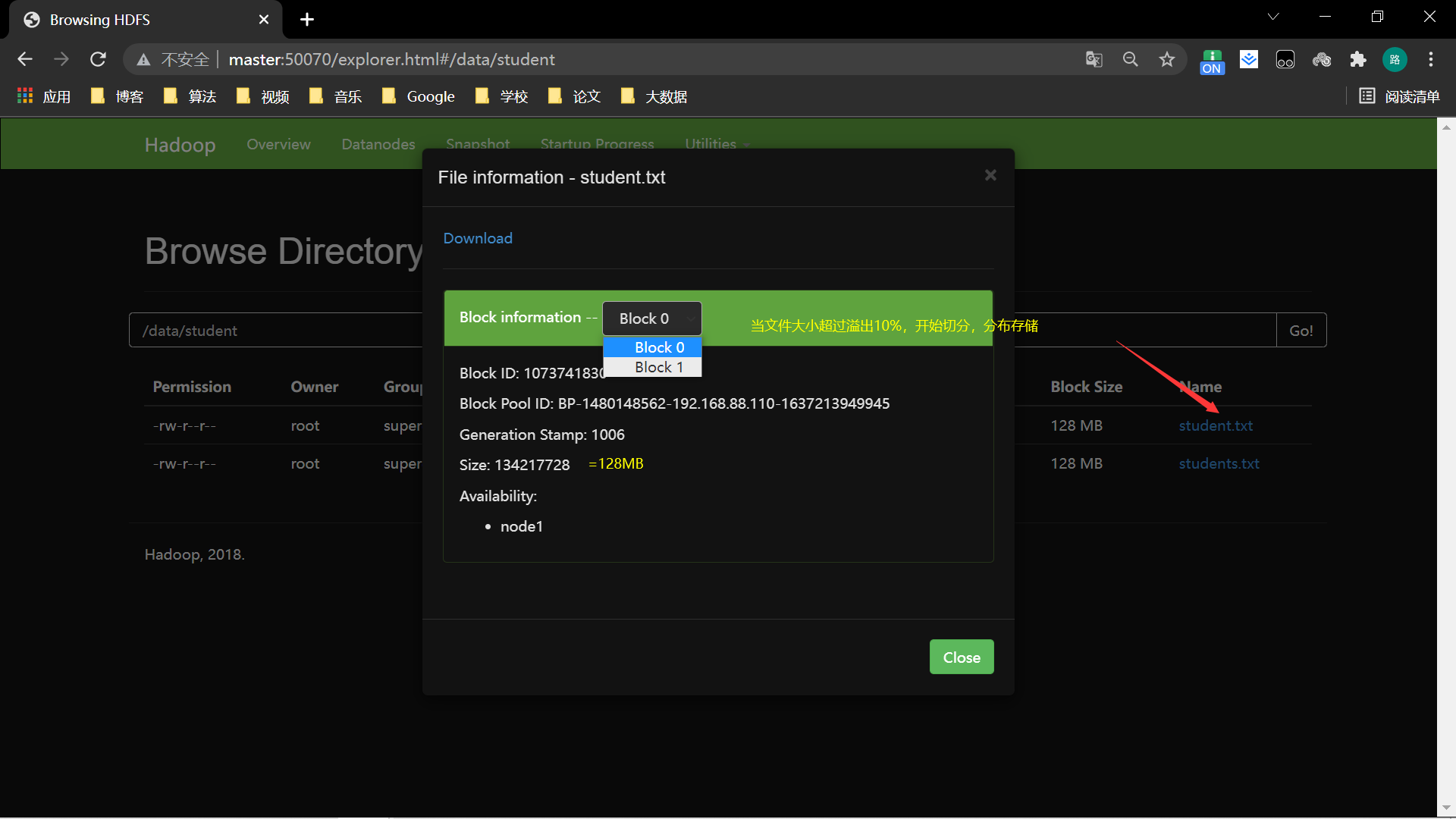Reload the HDFS page
Viewport: 1456px width, 819px height.
coord(98,59)
